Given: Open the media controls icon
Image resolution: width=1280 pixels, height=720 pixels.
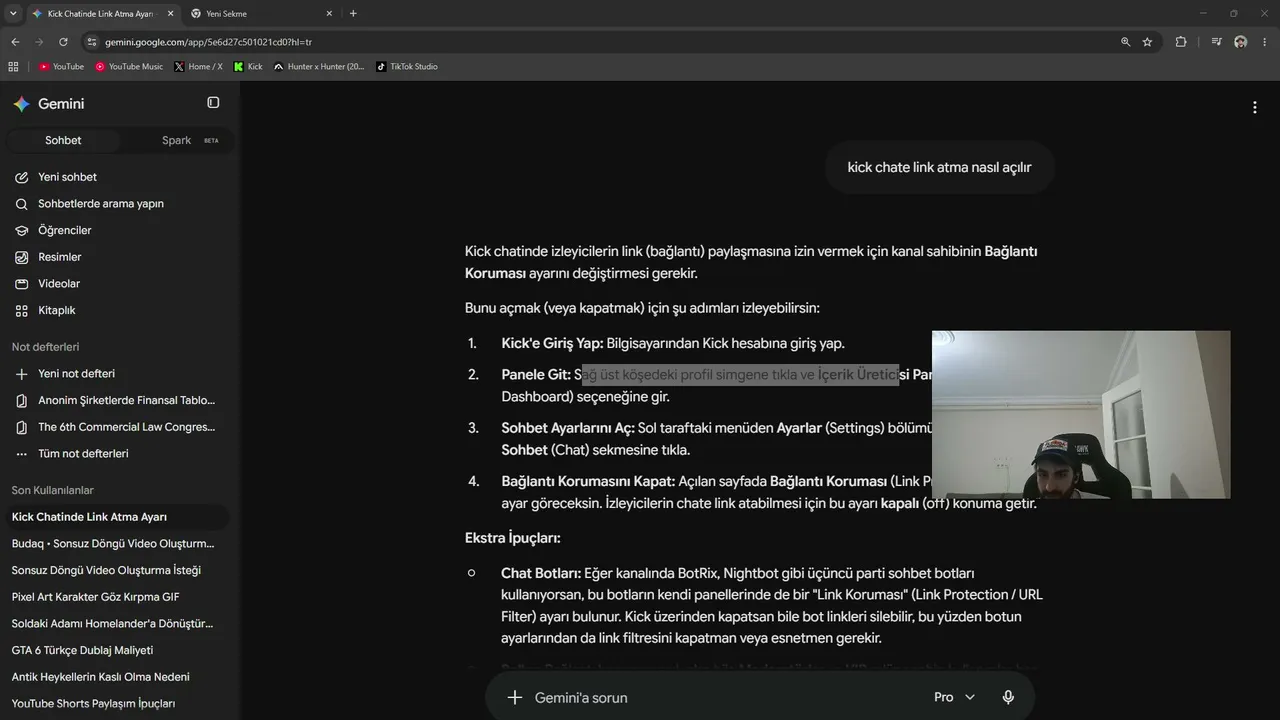Looking at the screenshot, I should [x=1216, y=42].
